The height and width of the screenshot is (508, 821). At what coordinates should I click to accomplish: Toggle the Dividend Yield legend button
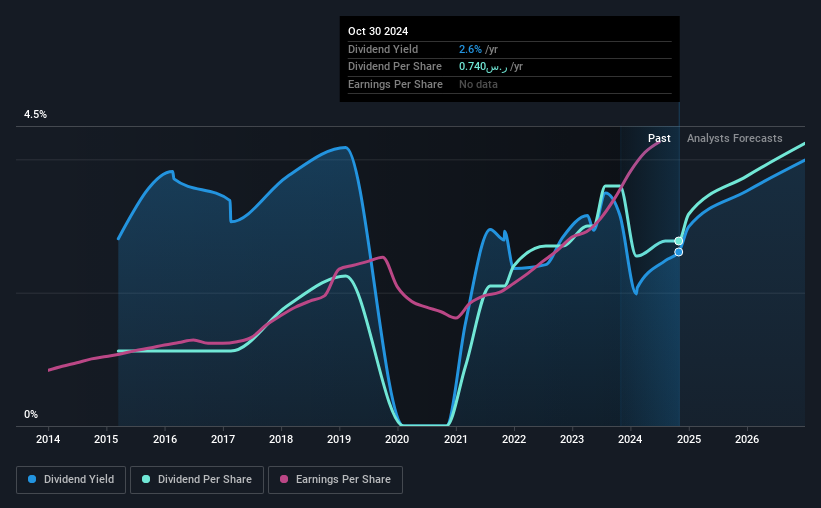click(x=71, y=480)
